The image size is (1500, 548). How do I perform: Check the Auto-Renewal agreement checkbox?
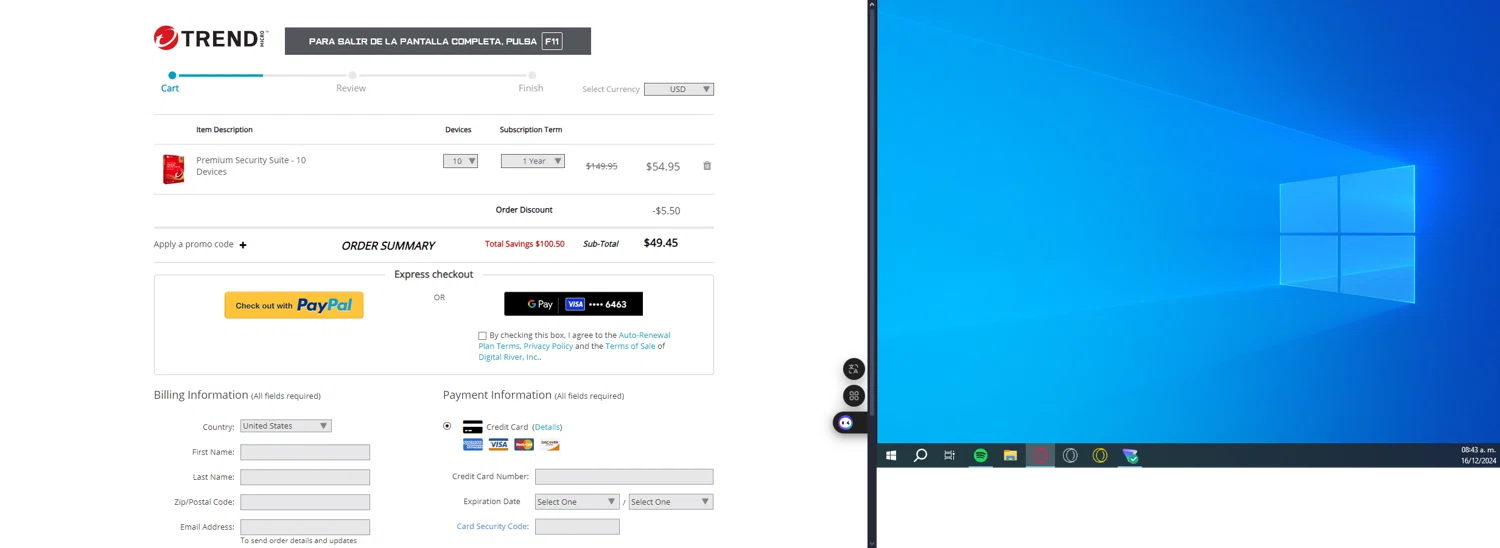click(x=482, y=336)
